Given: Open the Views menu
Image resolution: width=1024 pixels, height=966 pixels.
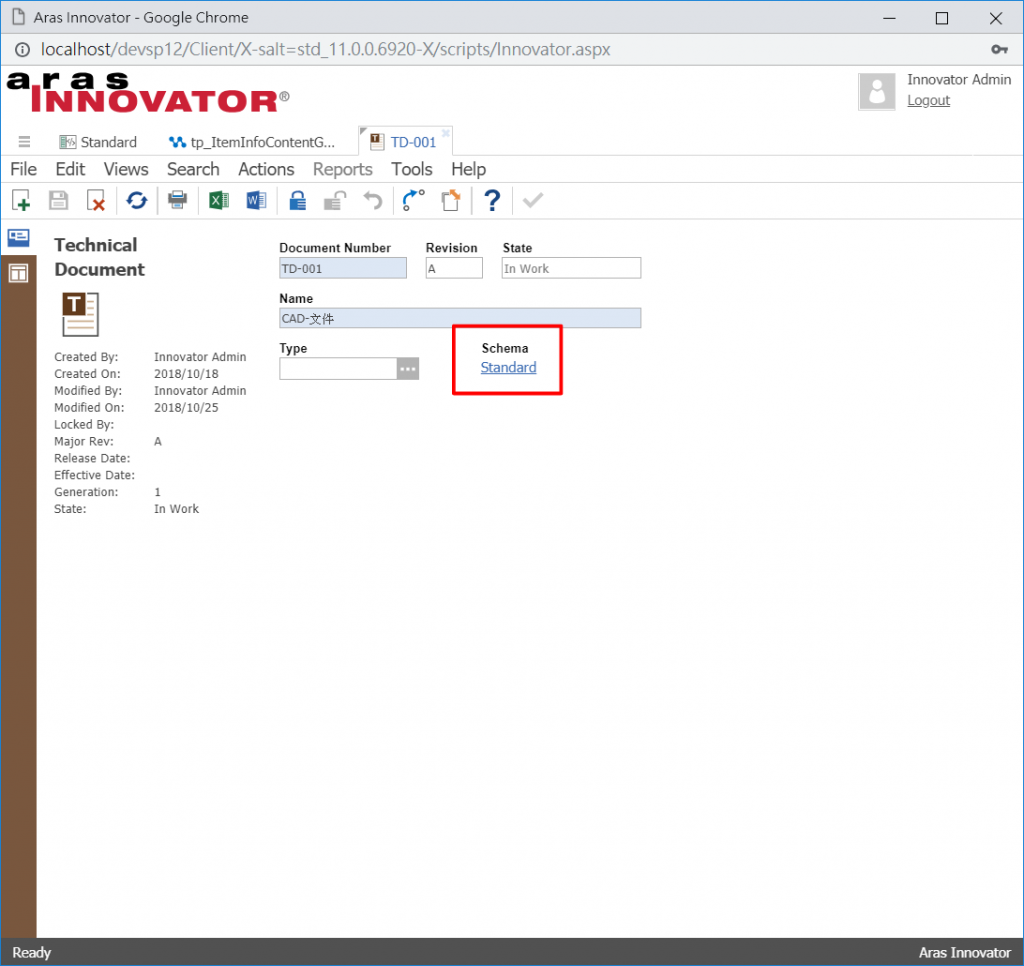Looking at the screenshot, I should (126, 169).
